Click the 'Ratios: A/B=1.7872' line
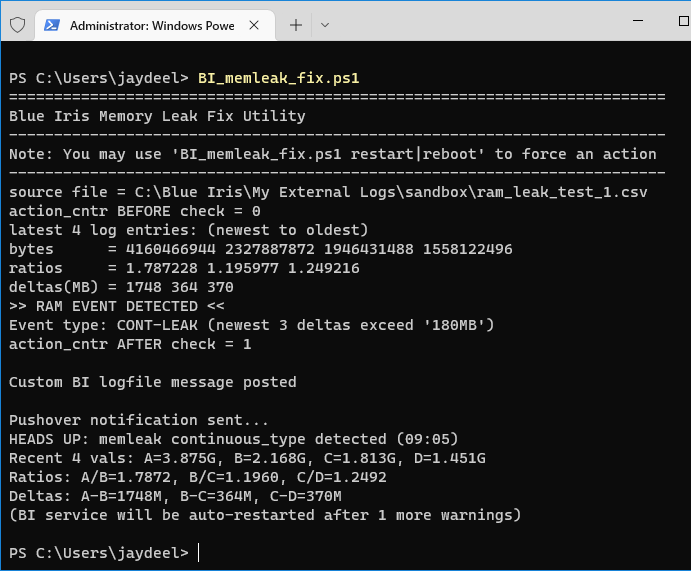Screen dimensions: 691x571 (198, 477)
